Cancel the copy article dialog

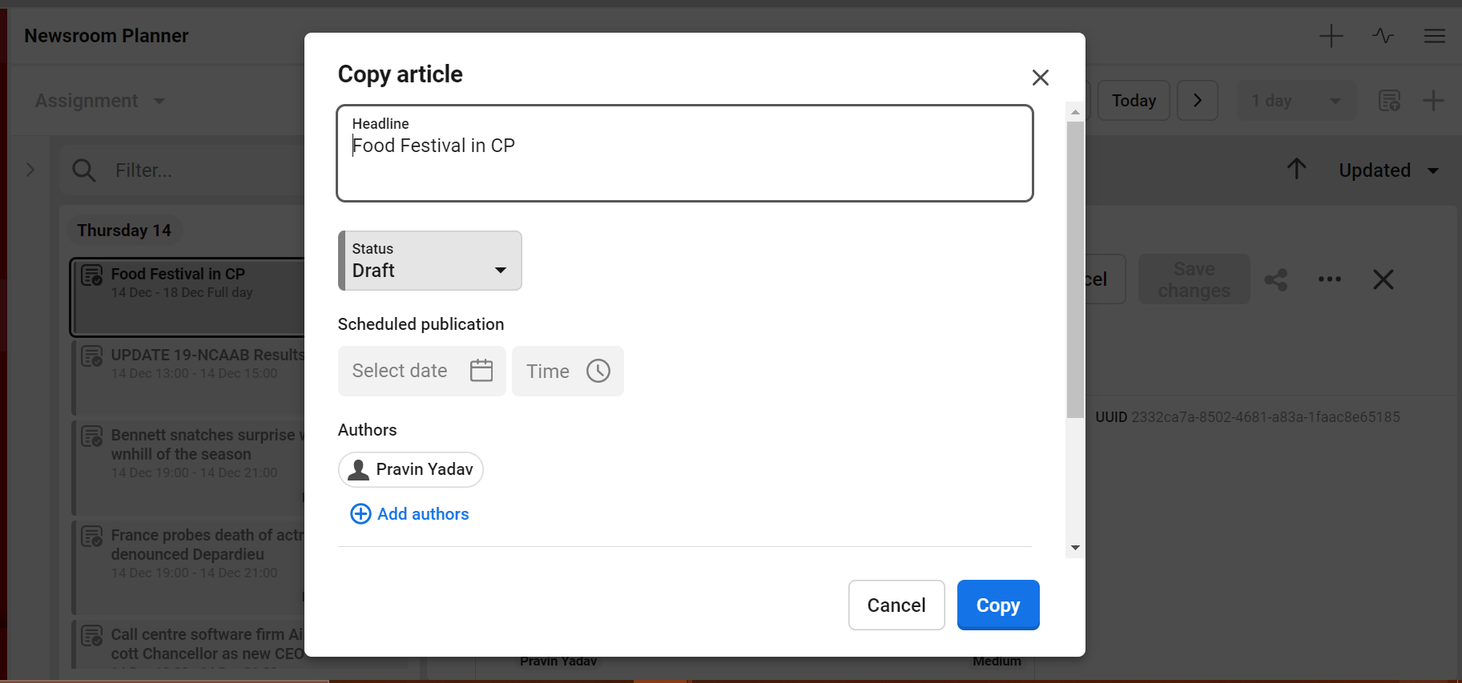896,605
